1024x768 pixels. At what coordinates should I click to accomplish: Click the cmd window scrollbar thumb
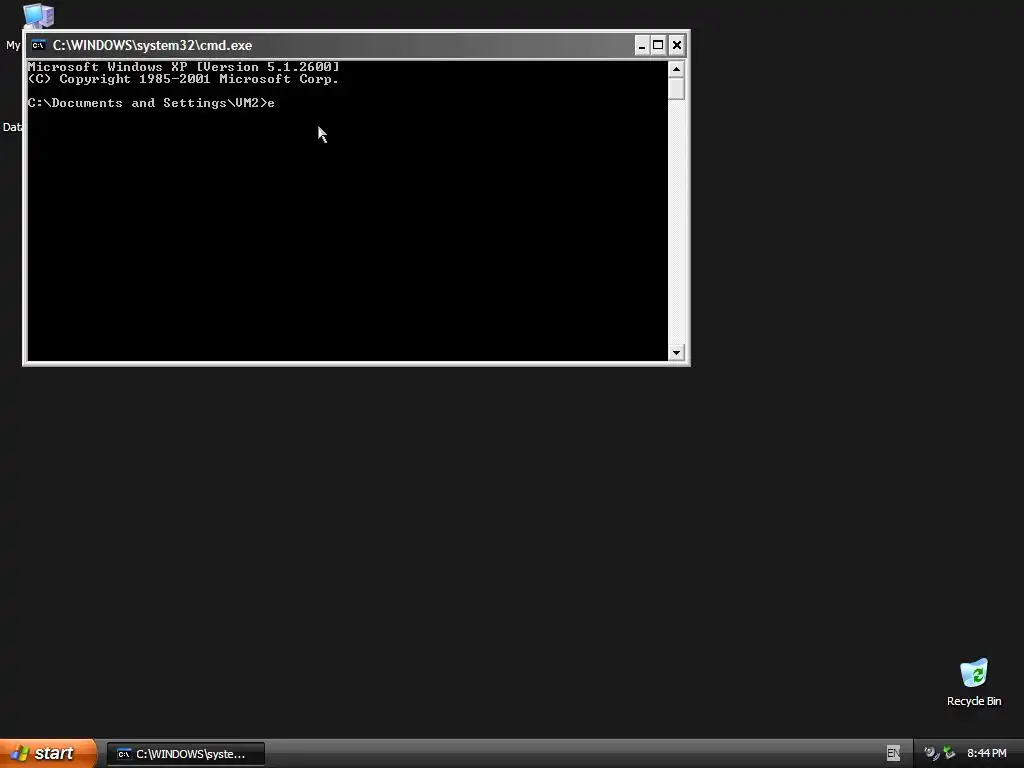[676, 88]
